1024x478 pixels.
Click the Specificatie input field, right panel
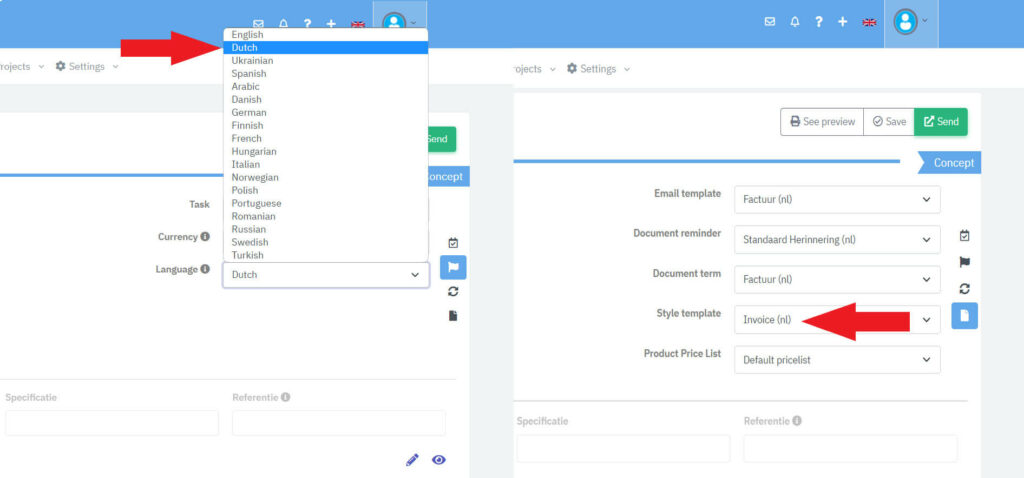click(623, 449)
